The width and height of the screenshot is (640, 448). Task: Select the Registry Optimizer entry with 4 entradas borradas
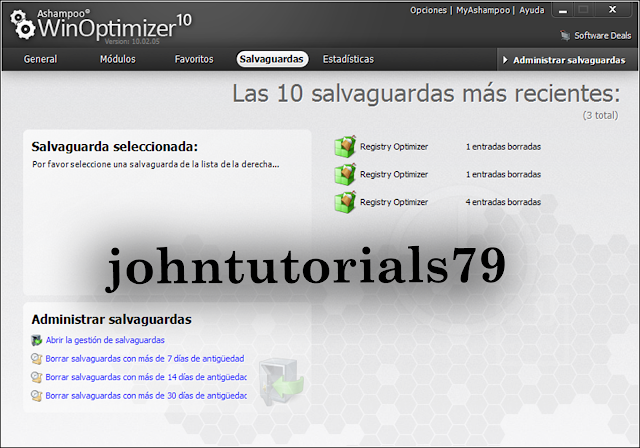coord(438,202)
